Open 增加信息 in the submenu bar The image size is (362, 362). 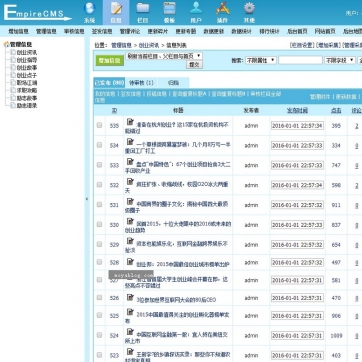(x=19, y=31)
